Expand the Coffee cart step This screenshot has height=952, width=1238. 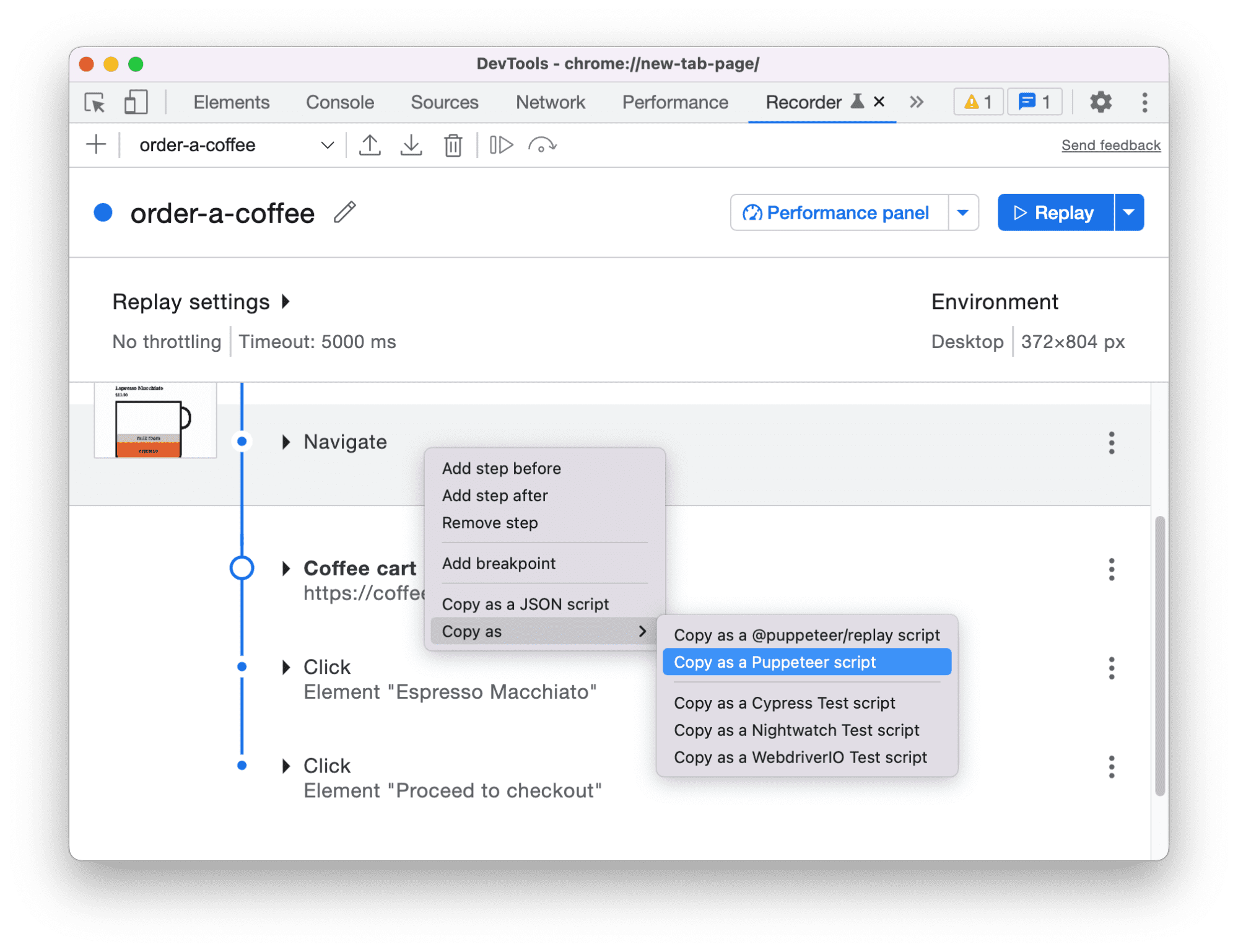285,567
